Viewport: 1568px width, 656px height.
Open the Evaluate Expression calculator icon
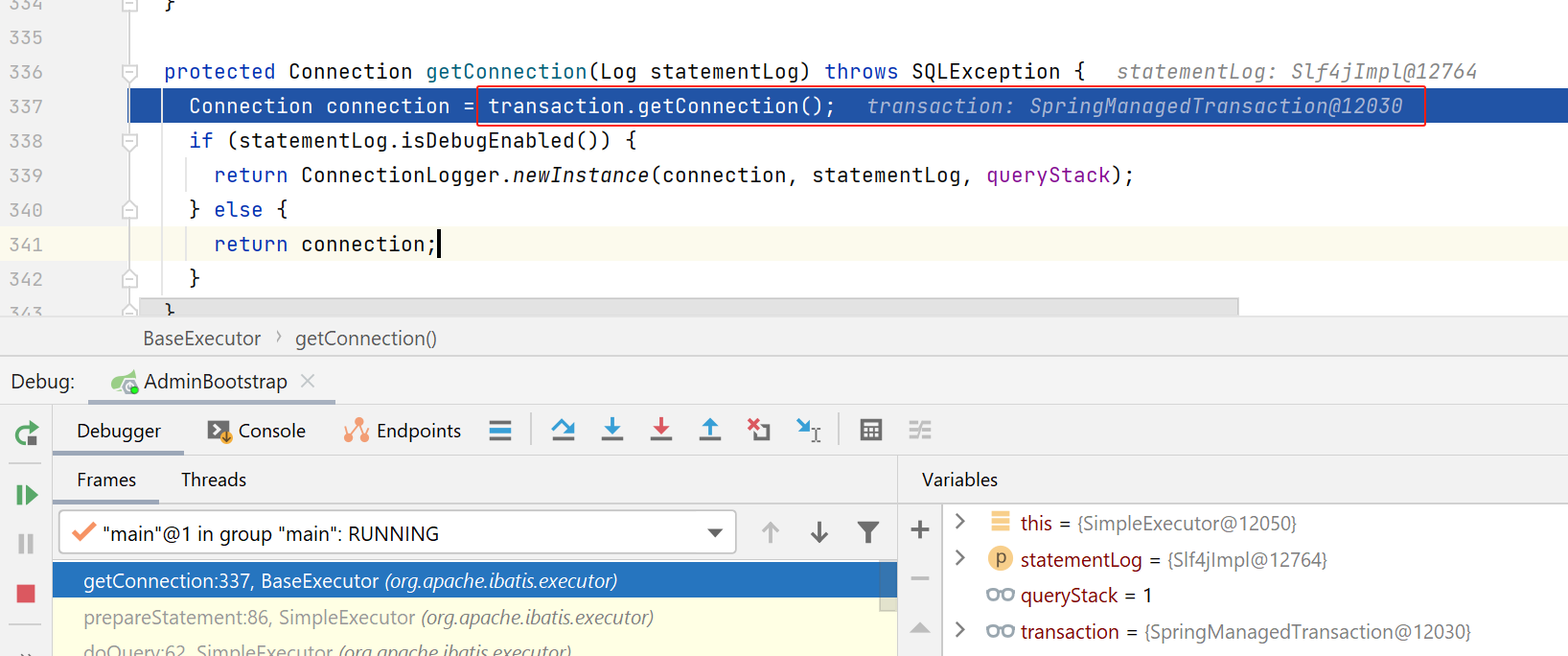tap(871, 431)
